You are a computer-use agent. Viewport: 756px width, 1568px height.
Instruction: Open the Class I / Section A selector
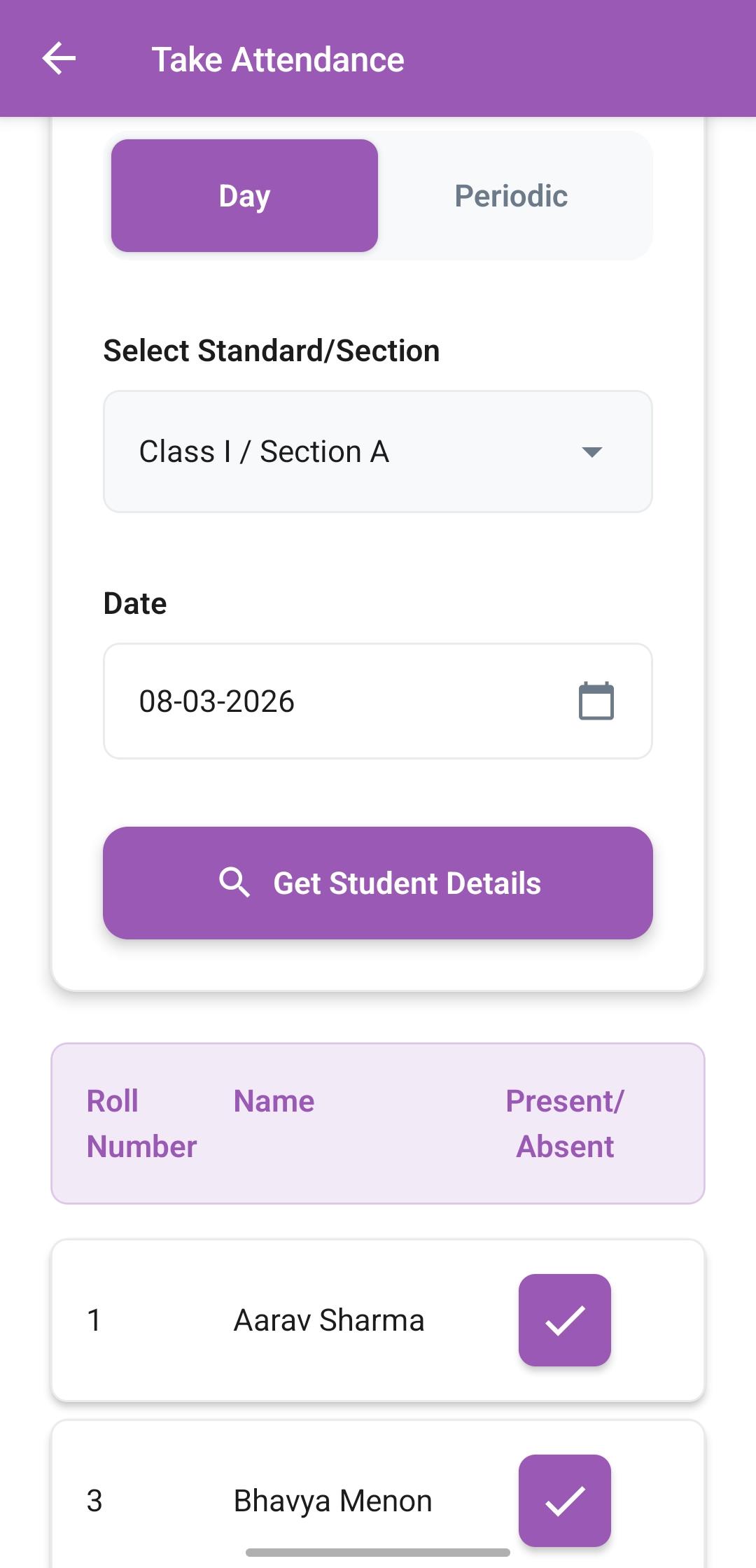click(x=350, y=451)
